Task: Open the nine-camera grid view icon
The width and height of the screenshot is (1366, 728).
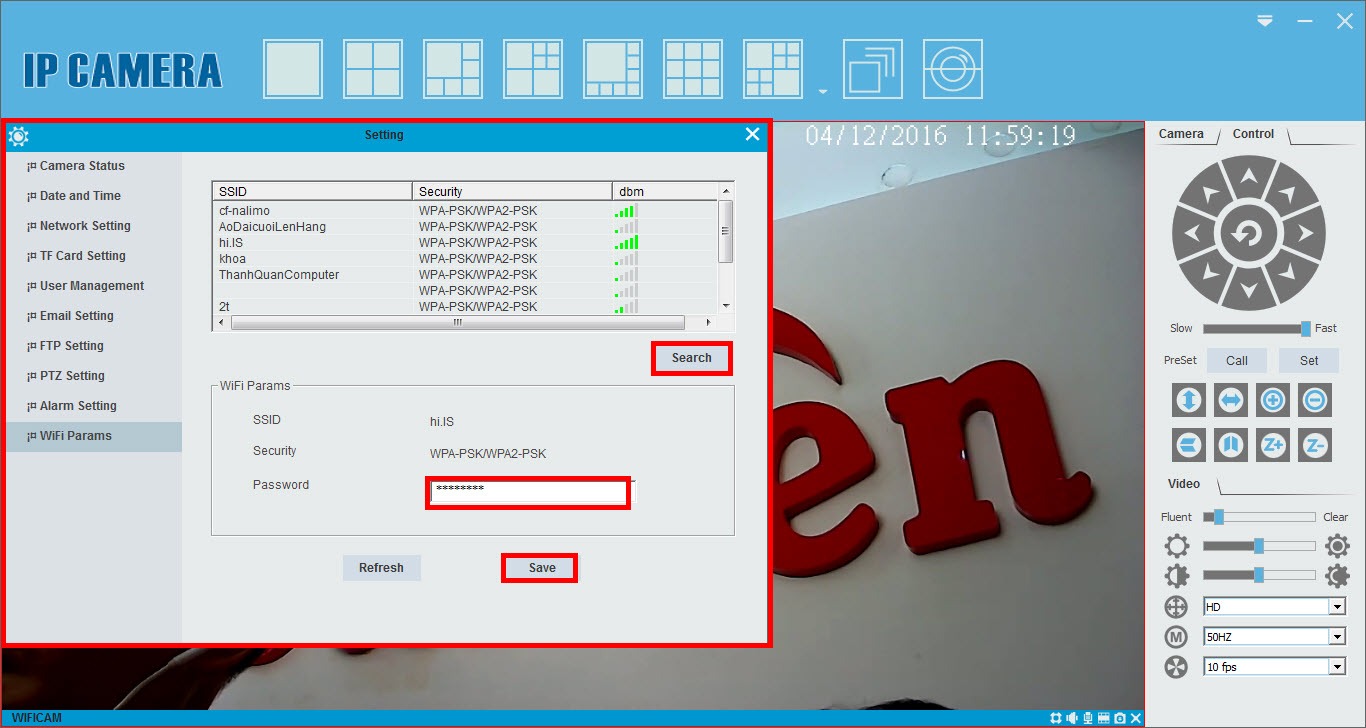Action: coord(692,68)
